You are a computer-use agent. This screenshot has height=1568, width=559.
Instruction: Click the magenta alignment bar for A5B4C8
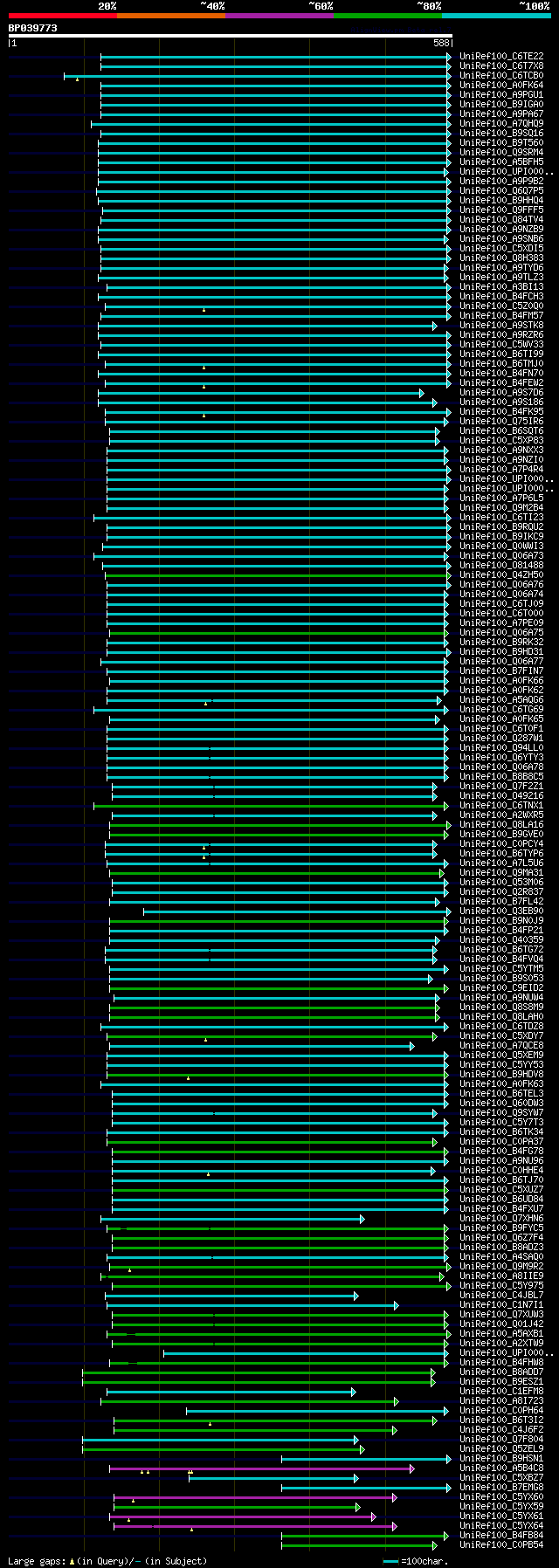pos(261,1468)
